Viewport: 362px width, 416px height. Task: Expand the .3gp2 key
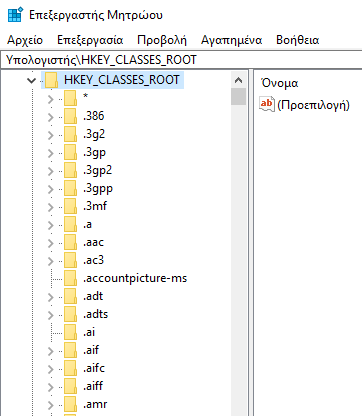click(50, 171)
